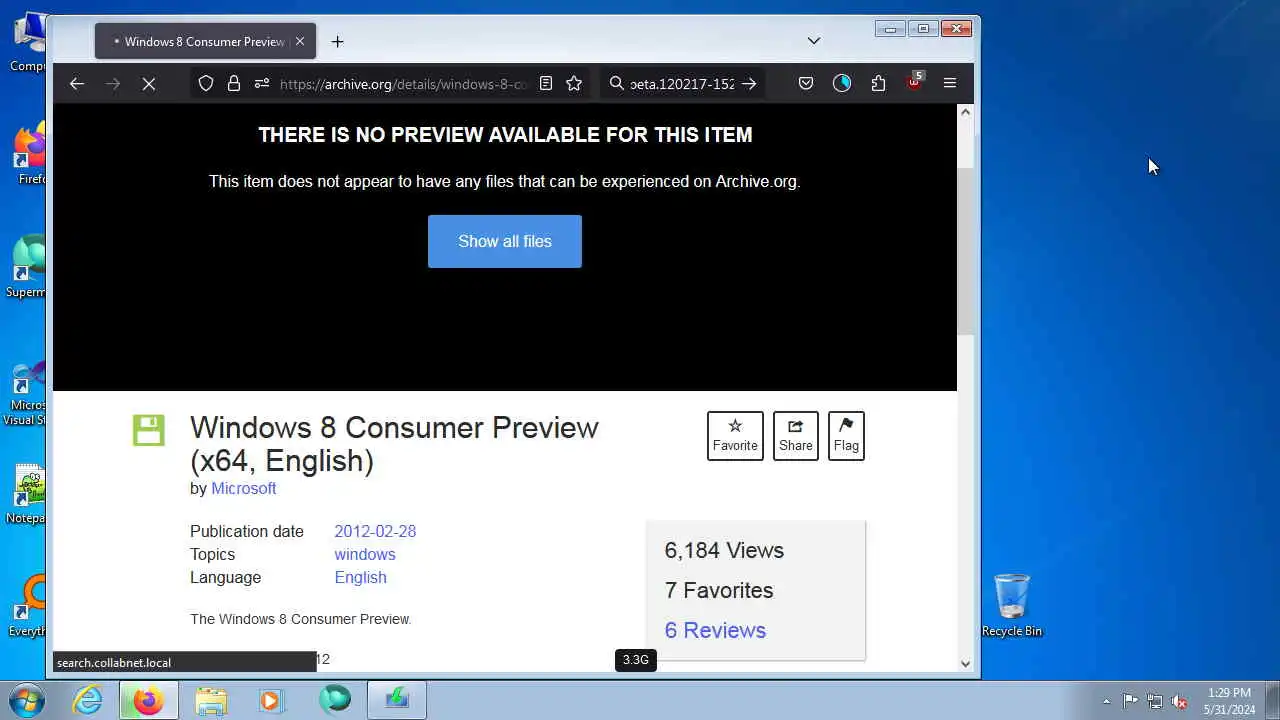Open the uBlock Origin extension icon
Screen dimensions: 1280x720
pyautogui.click(x=914, y=83)
